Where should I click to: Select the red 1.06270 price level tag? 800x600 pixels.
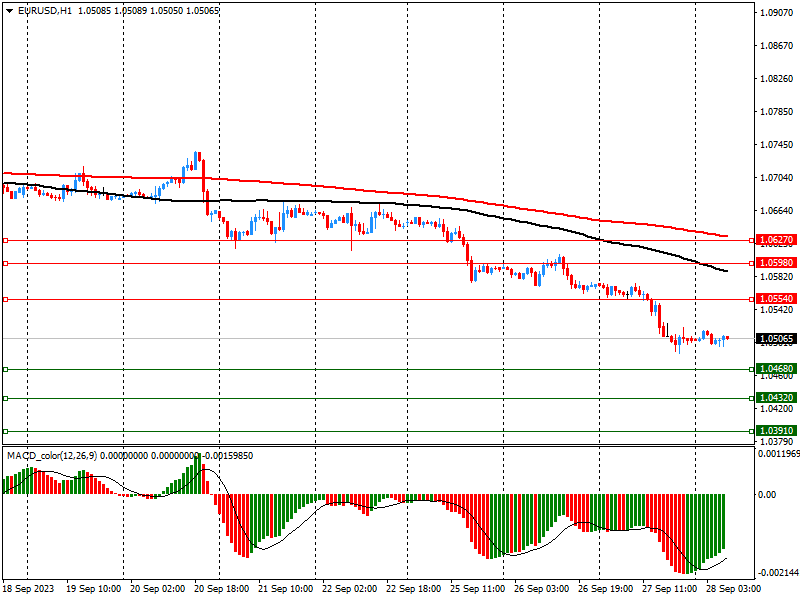coord(776,241)
